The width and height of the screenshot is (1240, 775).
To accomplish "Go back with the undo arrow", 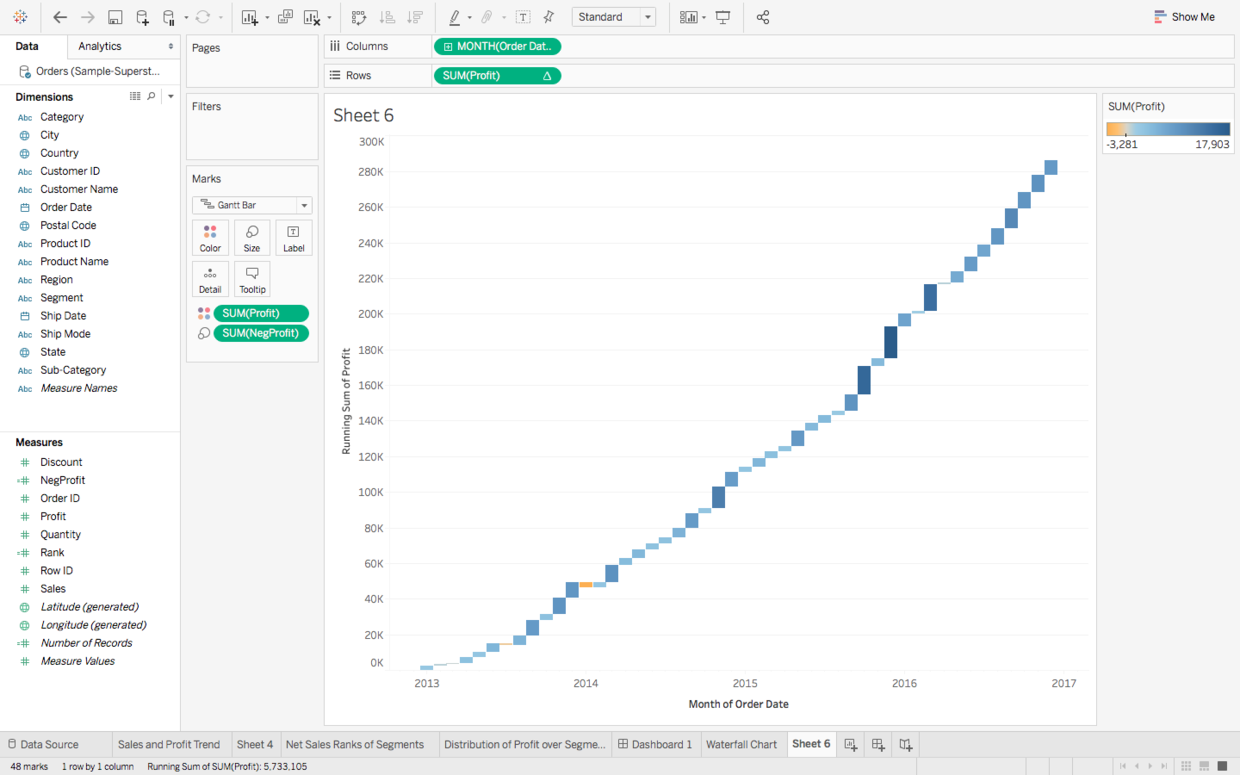I will click(60, 17).
